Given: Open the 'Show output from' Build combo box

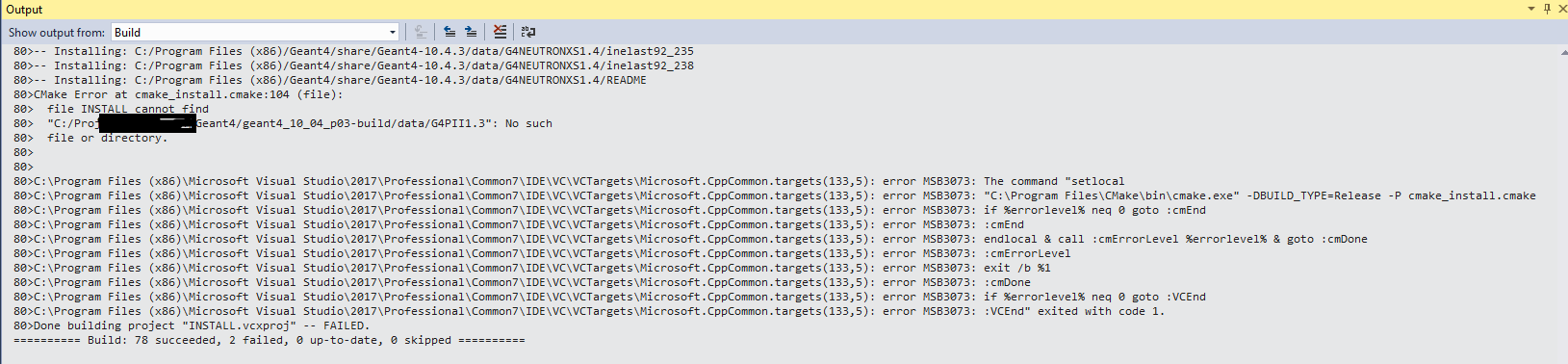Looking at the screenshot, I should pos(255,32).
